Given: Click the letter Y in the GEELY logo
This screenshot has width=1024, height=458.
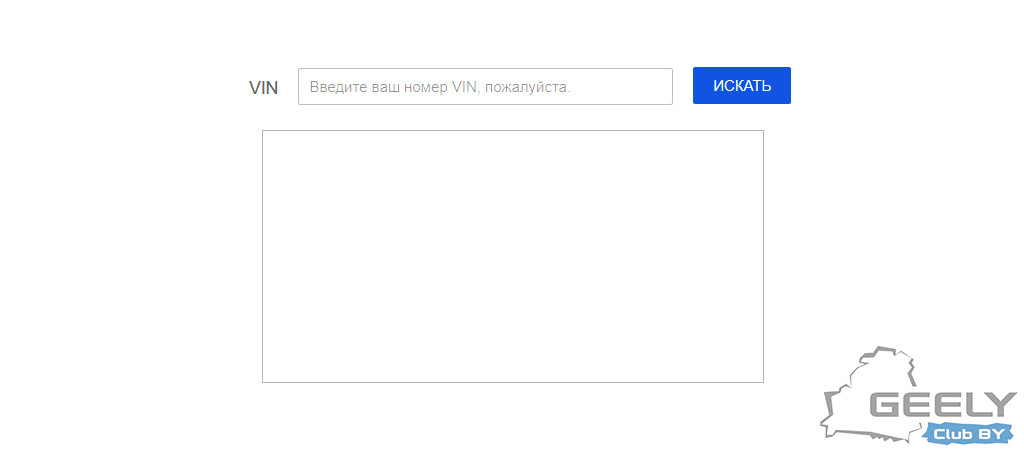Looking at the screenshot, I should coord(1002,406).
